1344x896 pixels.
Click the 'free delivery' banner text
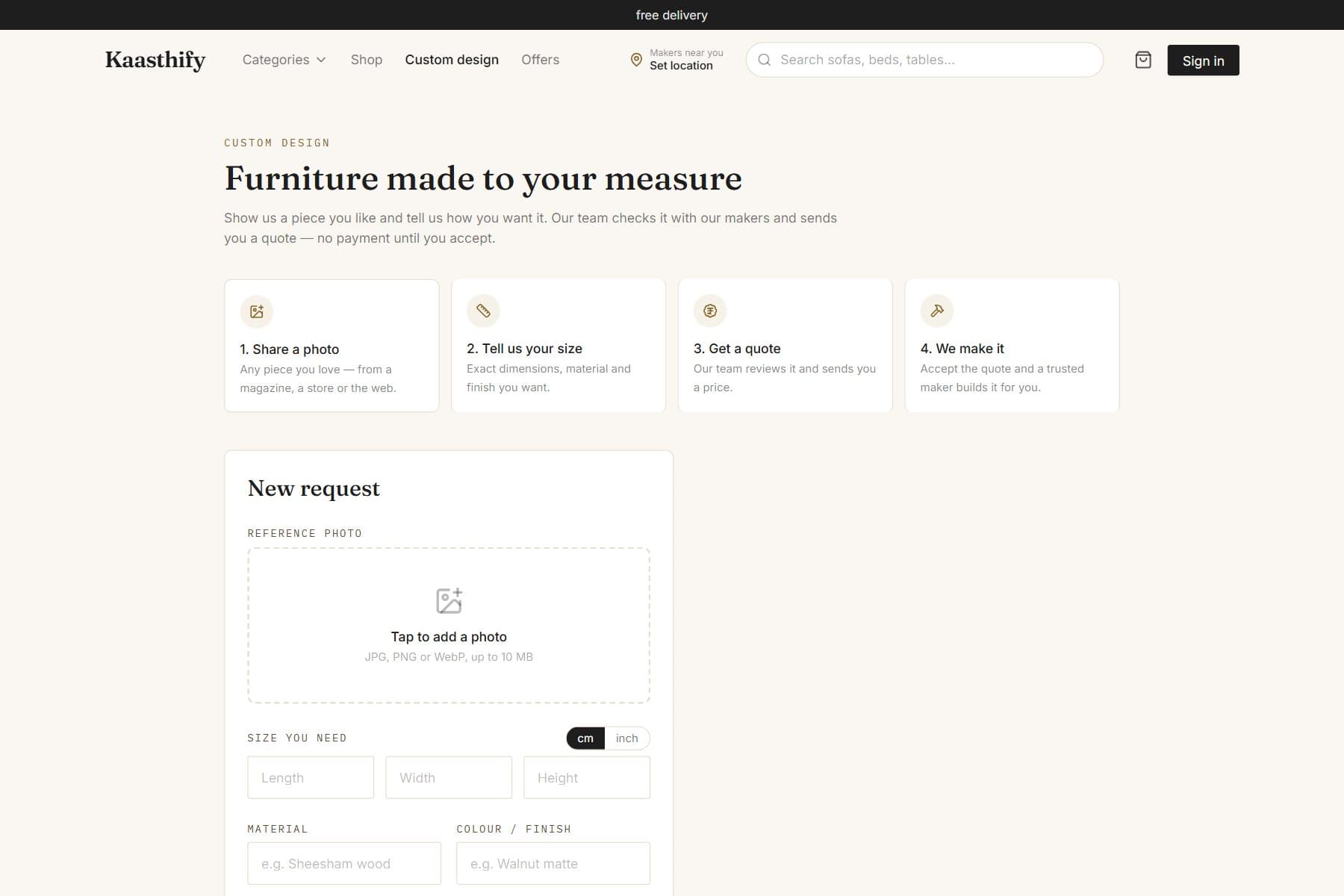click(x=671, y=15)
